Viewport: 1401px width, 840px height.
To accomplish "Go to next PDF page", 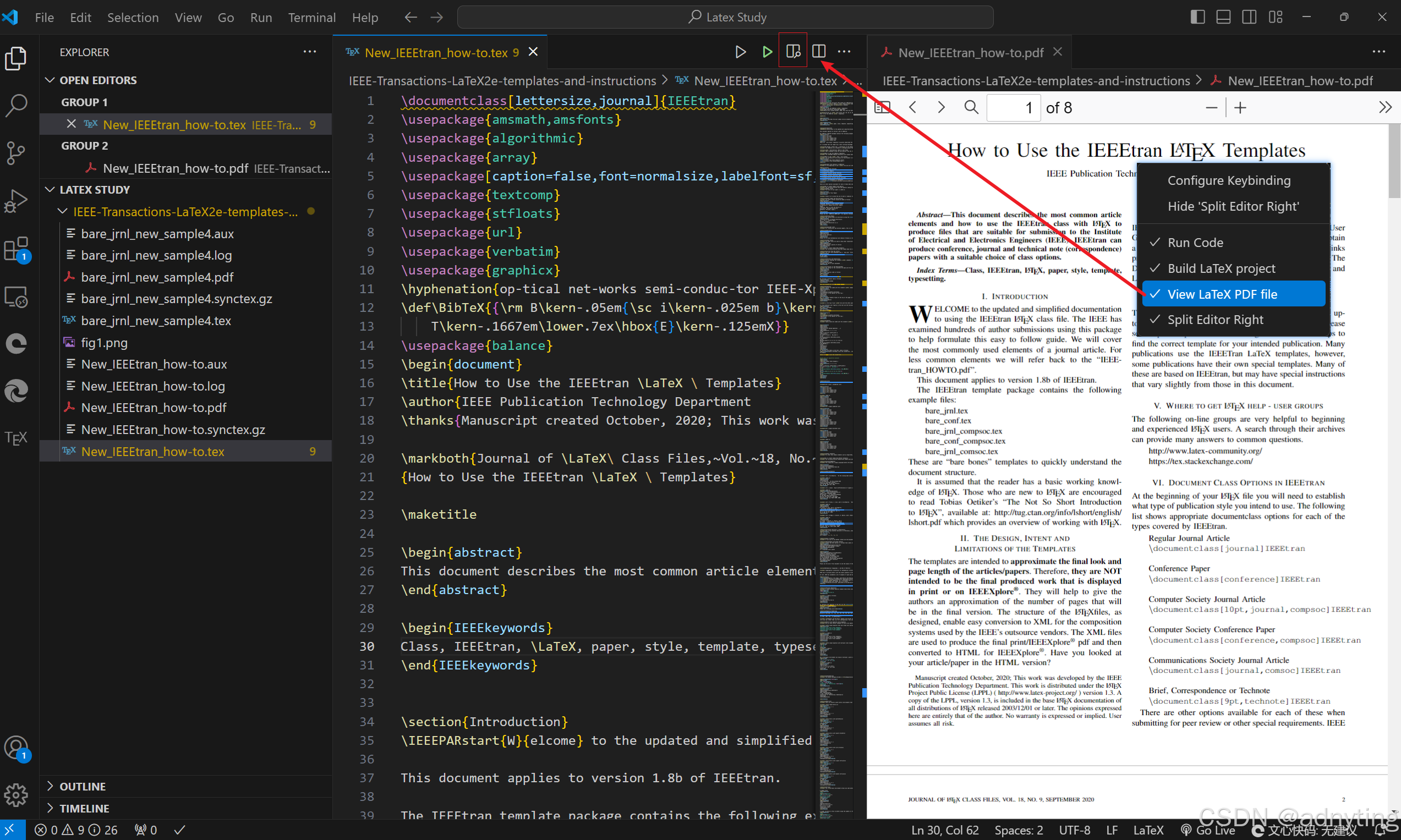I will 941,108.
